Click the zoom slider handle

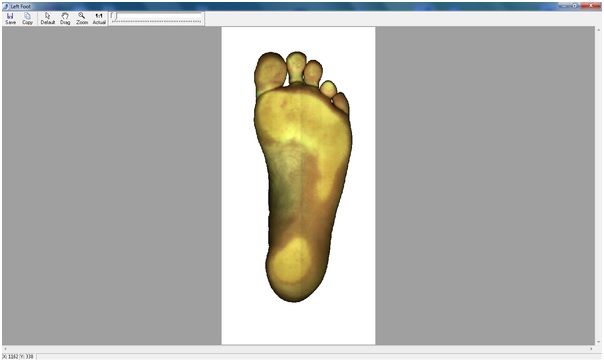pyautogui.click(x=114, y=16)
